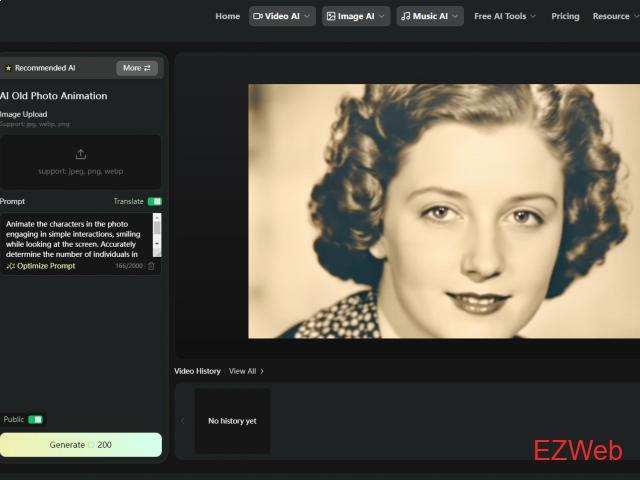Expand the Video AI menu chevron
The image size is (640, 480).
click(307, 16)
